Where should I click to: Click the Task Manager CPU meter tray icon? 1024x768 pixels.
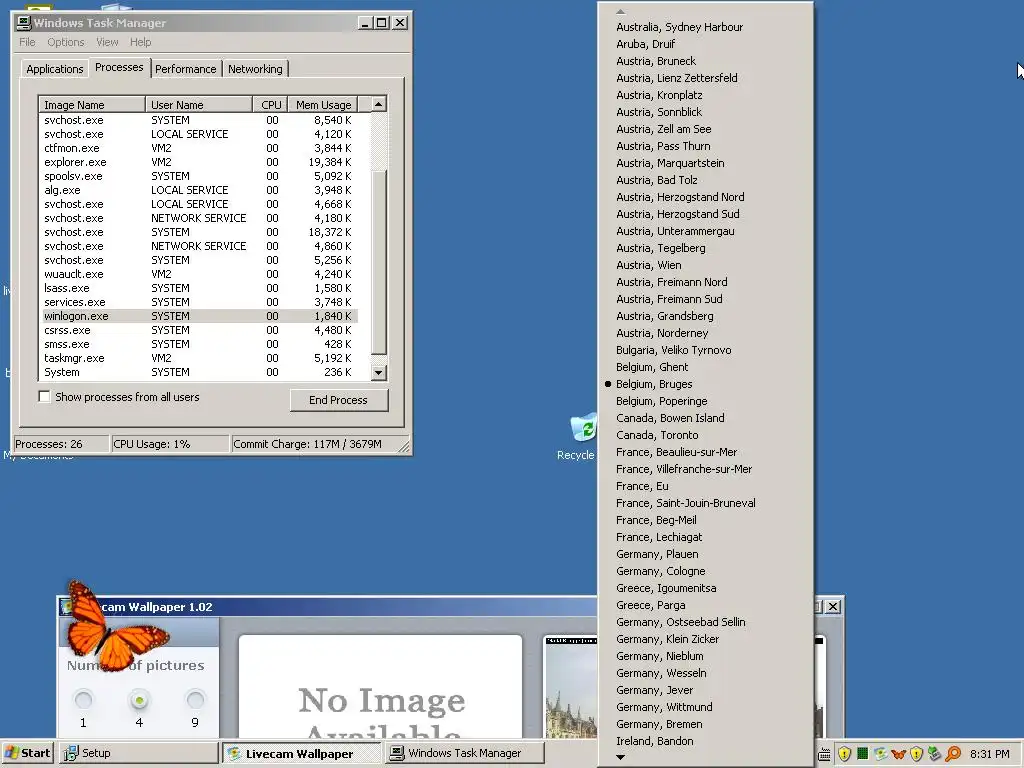[863, 754]
